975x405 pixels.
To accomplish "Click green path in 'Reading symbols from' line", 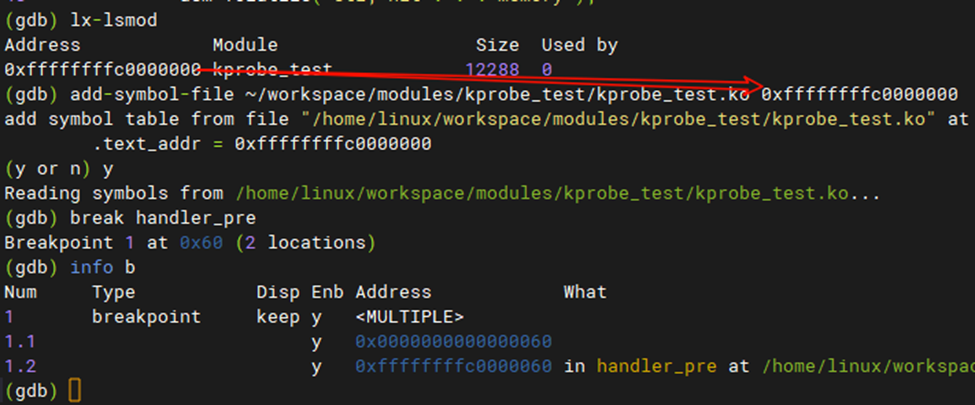I will coord(542,193).
